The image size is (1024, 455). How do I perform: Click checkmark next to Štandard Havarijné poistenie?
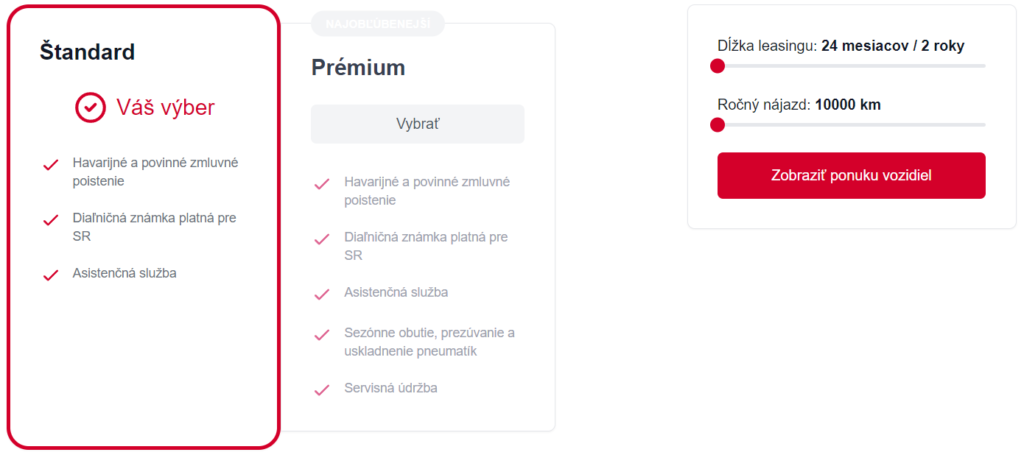click(50, 165)
